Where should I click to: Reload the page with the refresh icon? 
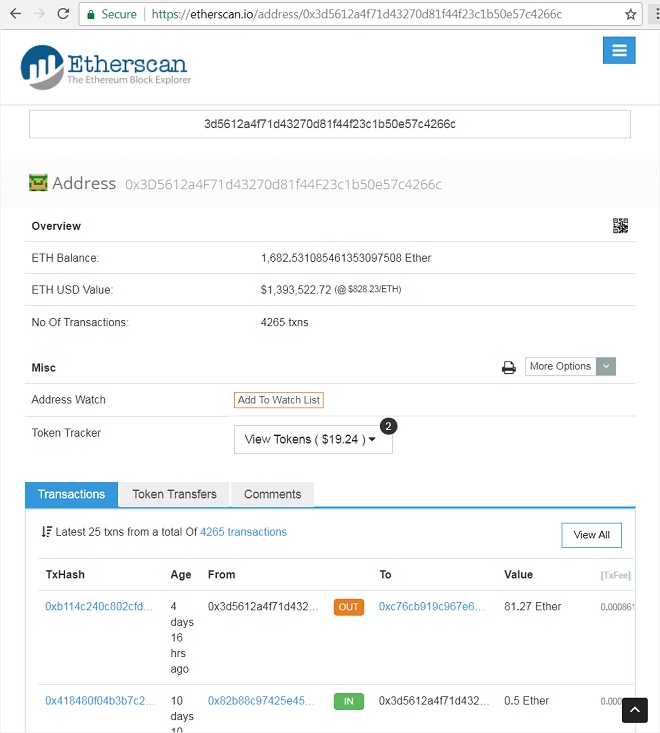[x=63, y=14]
